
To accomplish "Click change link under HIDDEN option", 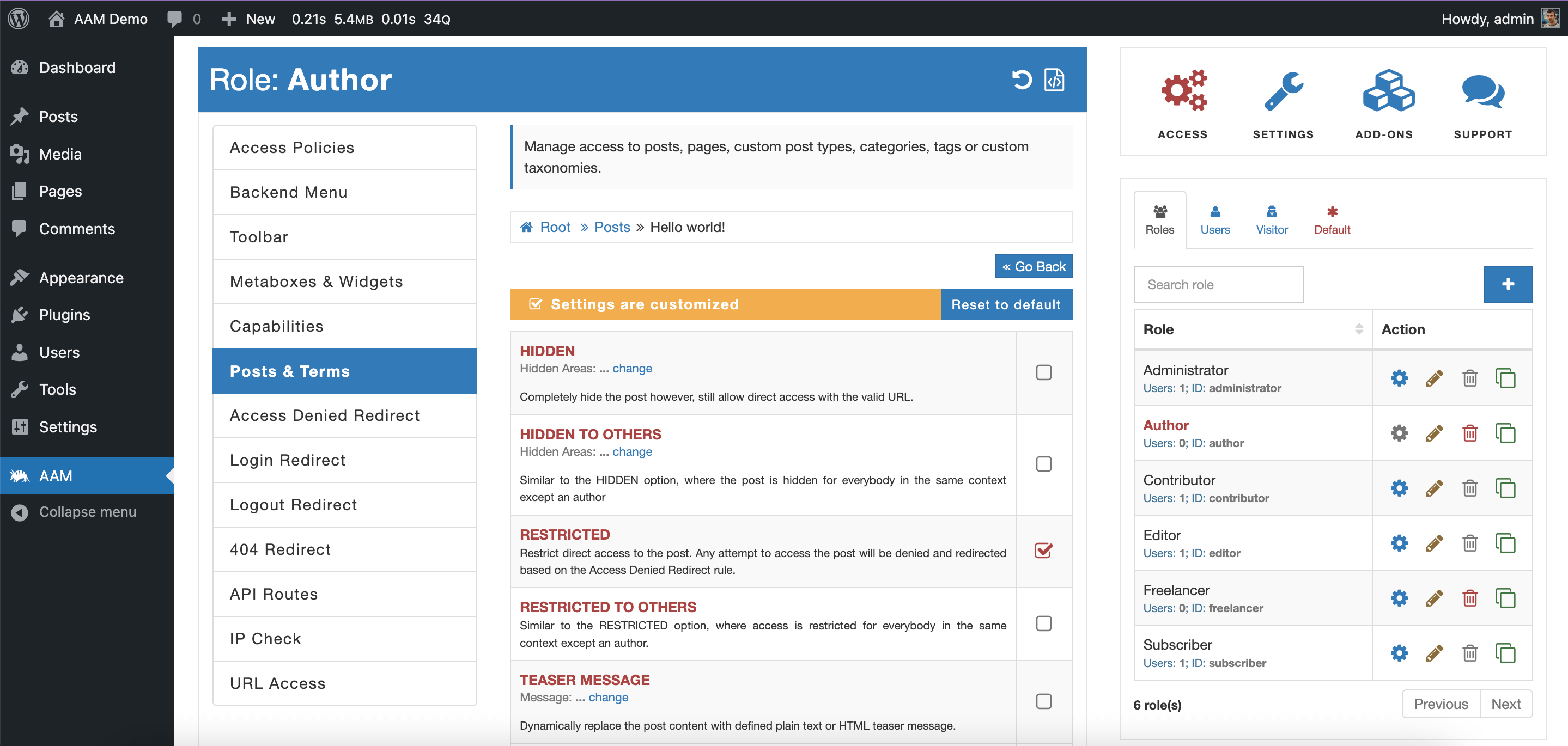I will pyautogui.click(x=632, y=368).
